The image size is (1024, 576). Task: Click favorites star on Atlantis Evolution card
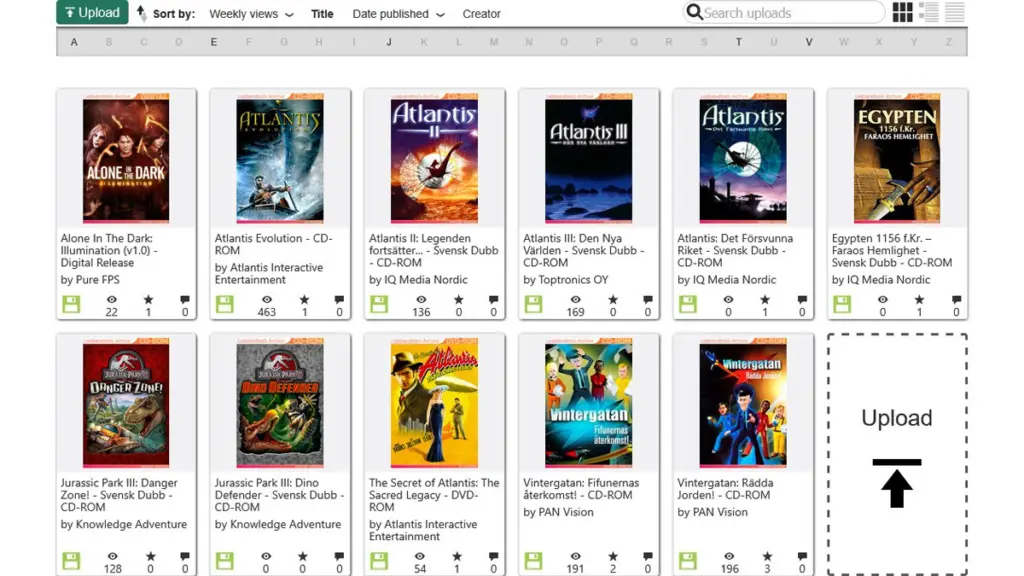tap(304, 300)
